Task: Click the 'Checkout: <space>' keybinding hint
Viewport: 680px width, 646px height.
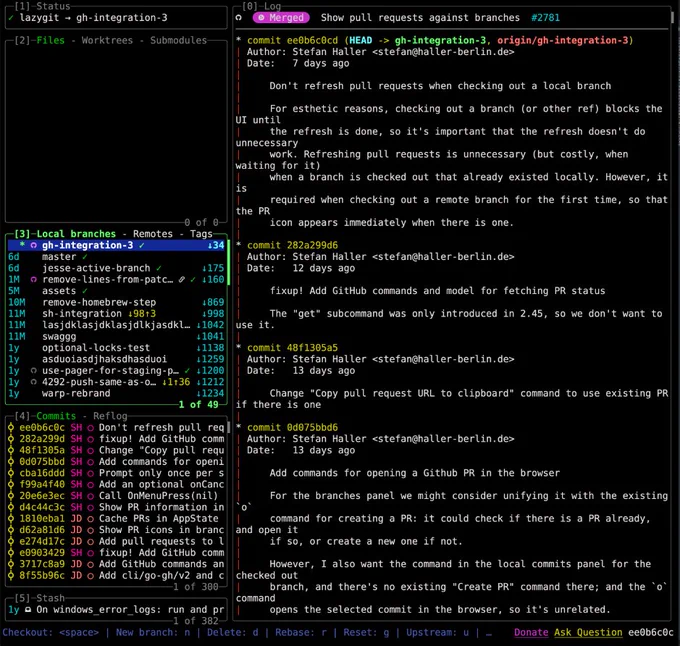Action: point(50,633)
